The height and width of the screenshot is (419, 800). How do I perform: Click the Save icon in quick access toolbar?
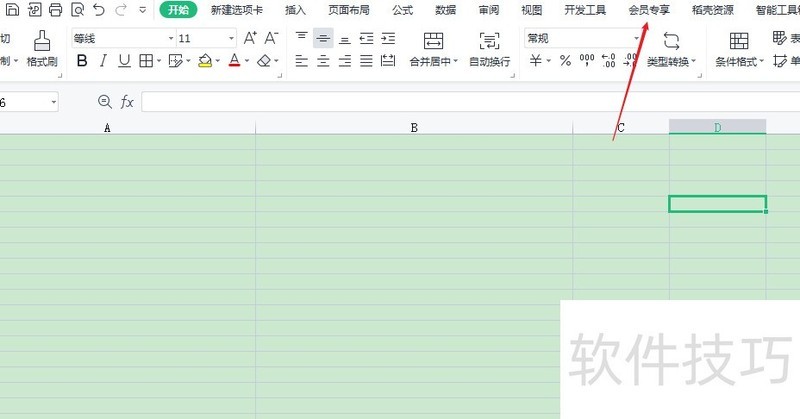(12, 10)
